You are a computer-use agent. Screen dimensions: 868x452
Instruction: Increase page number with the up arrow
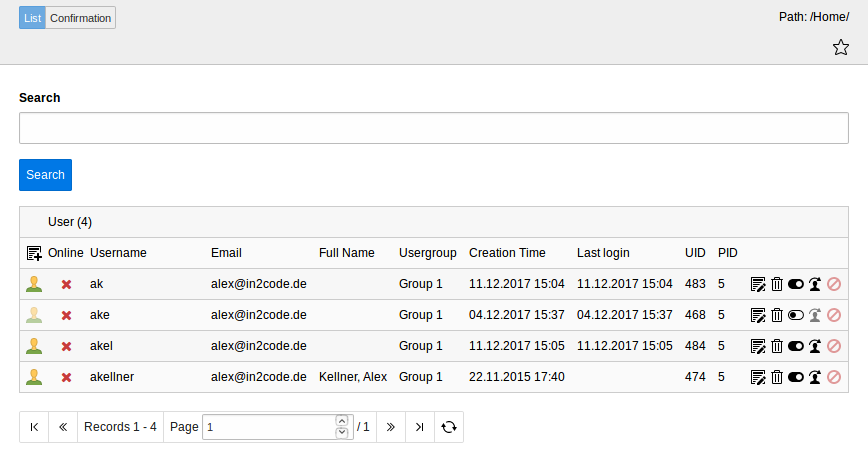coord(341,421)
